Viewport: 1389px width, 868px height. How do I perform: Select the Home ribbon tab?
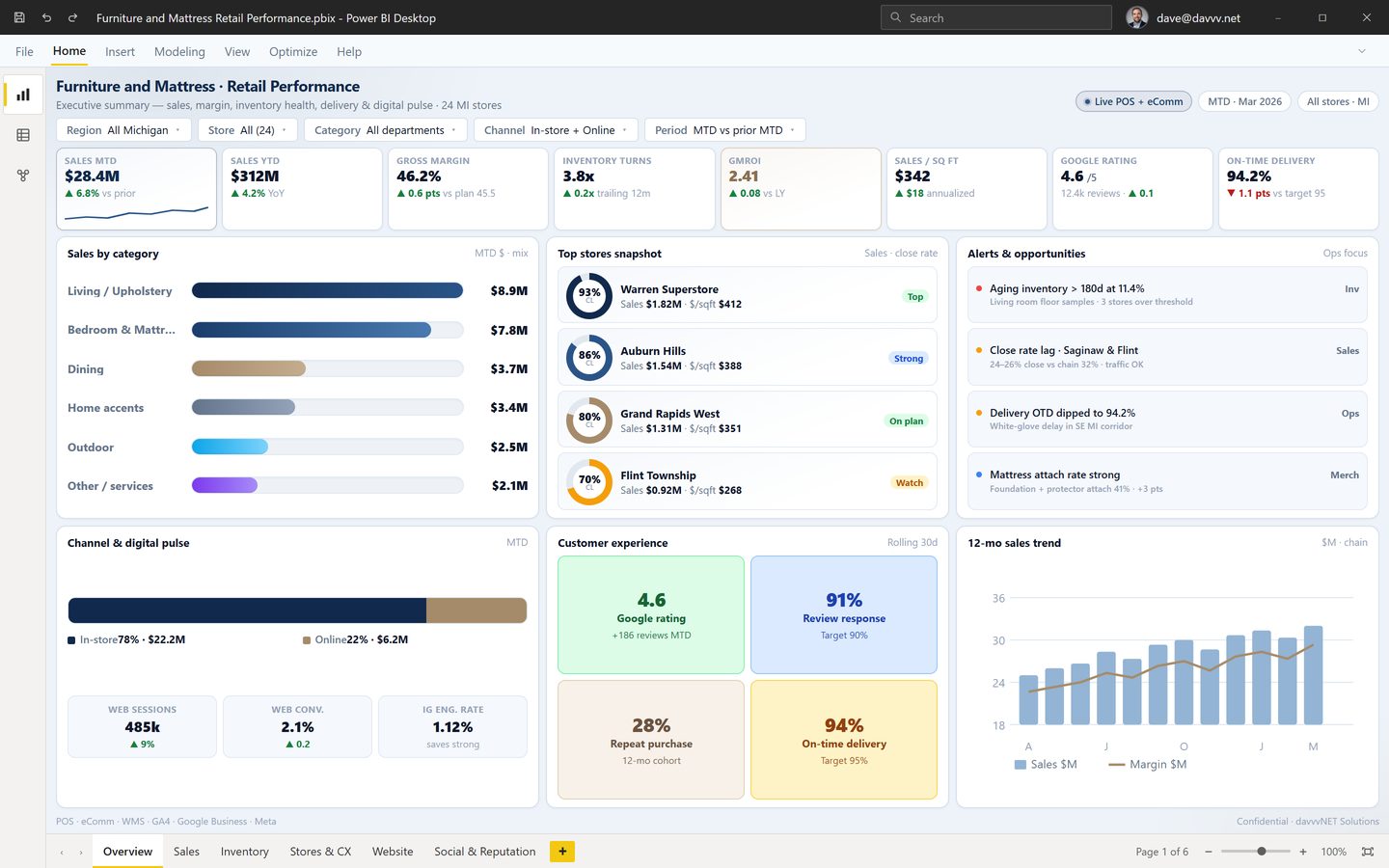click(69, 51)
